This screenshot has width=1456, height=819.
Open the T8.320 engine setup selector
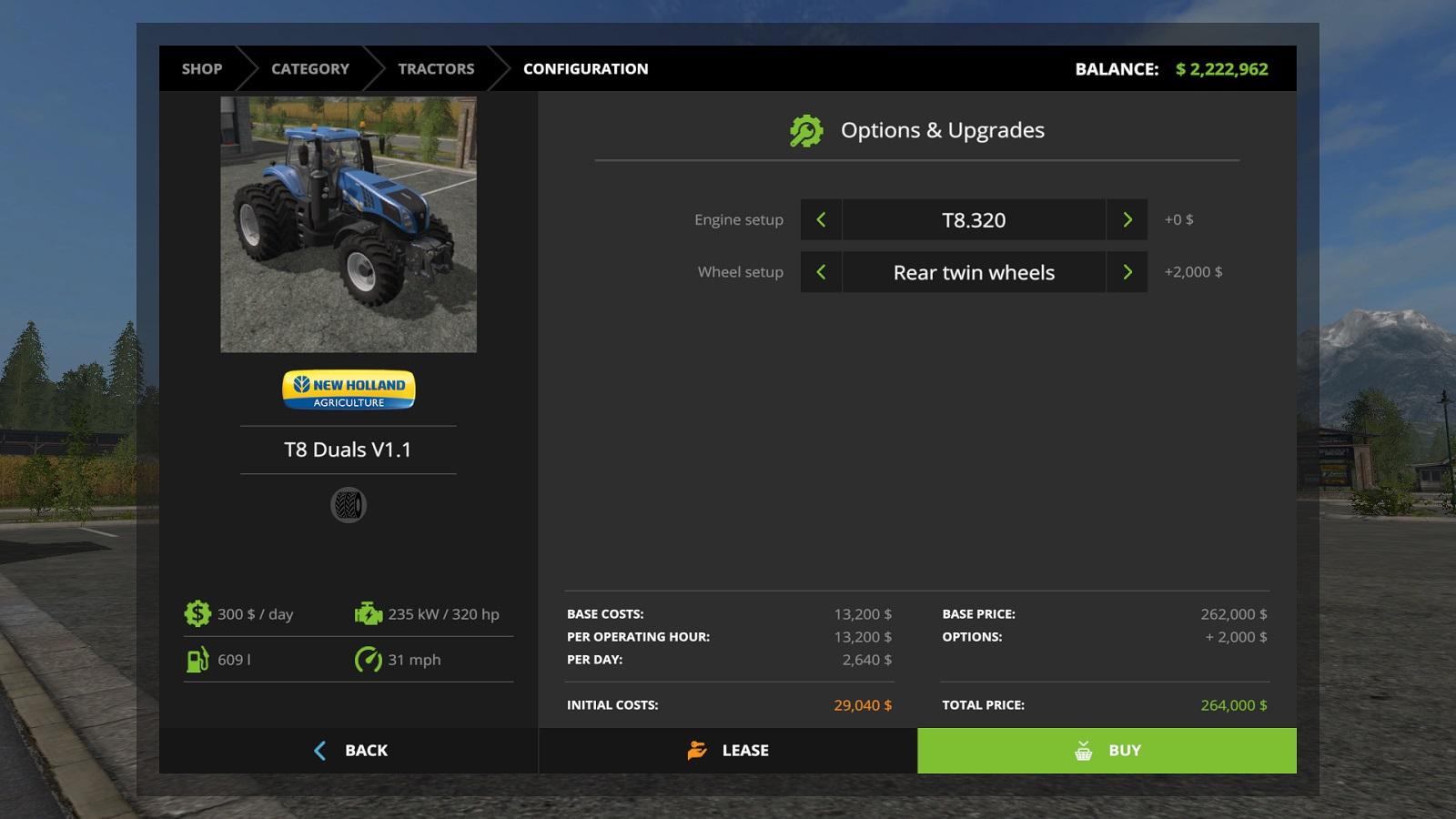point(974,220)
